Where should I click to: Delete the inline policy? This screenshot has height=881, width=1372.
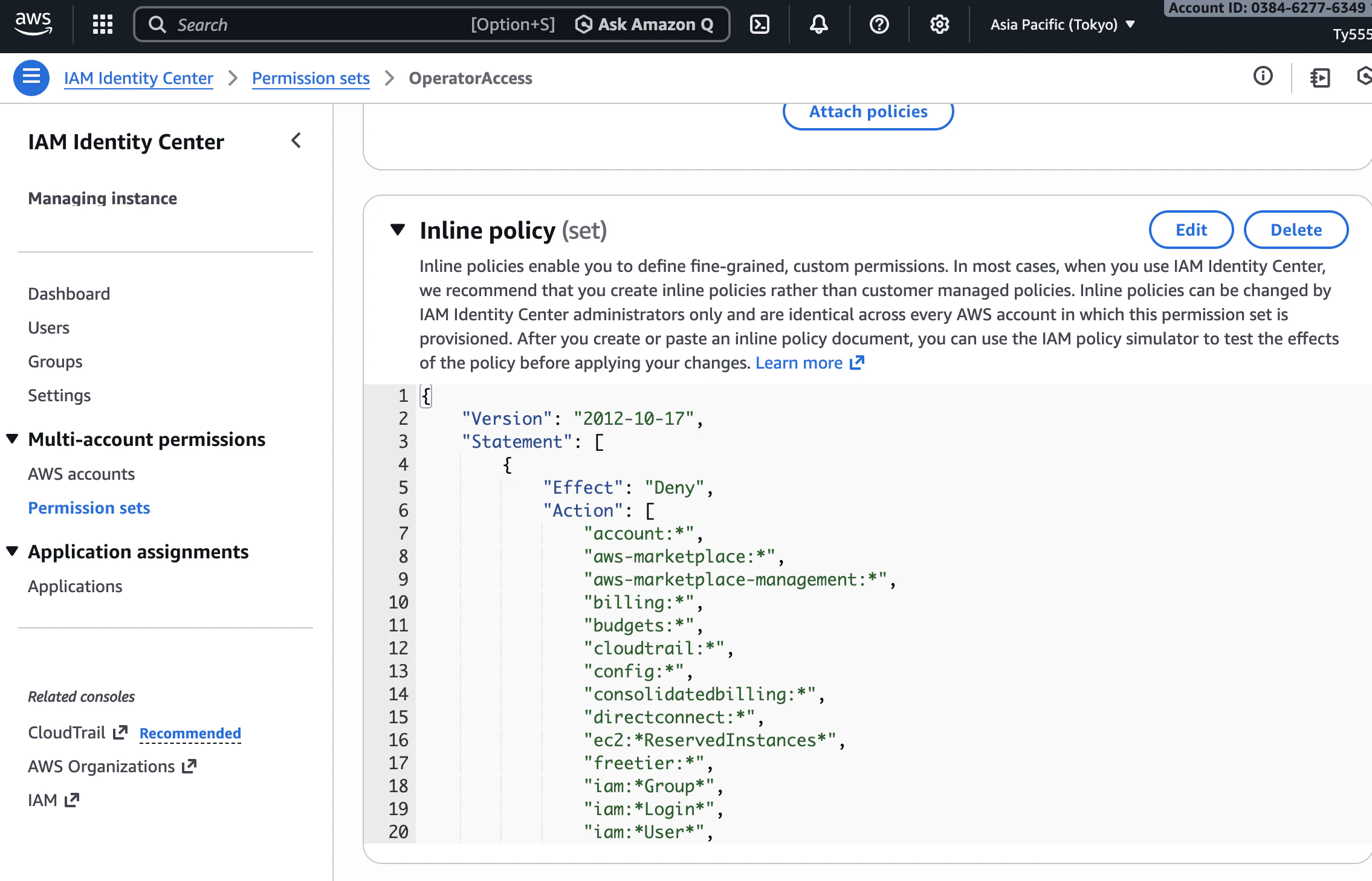[1296, 230]
